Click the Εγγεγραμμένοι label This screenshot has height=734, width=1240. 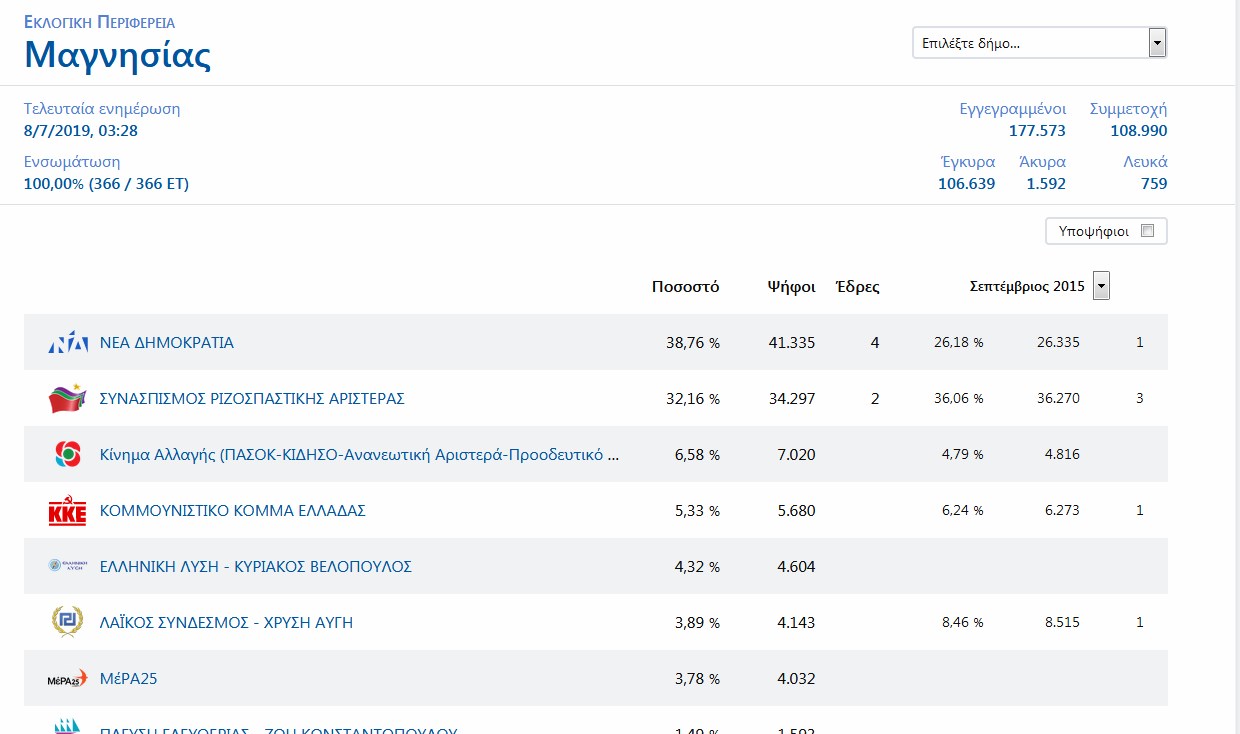click(x=1013, y=110)
